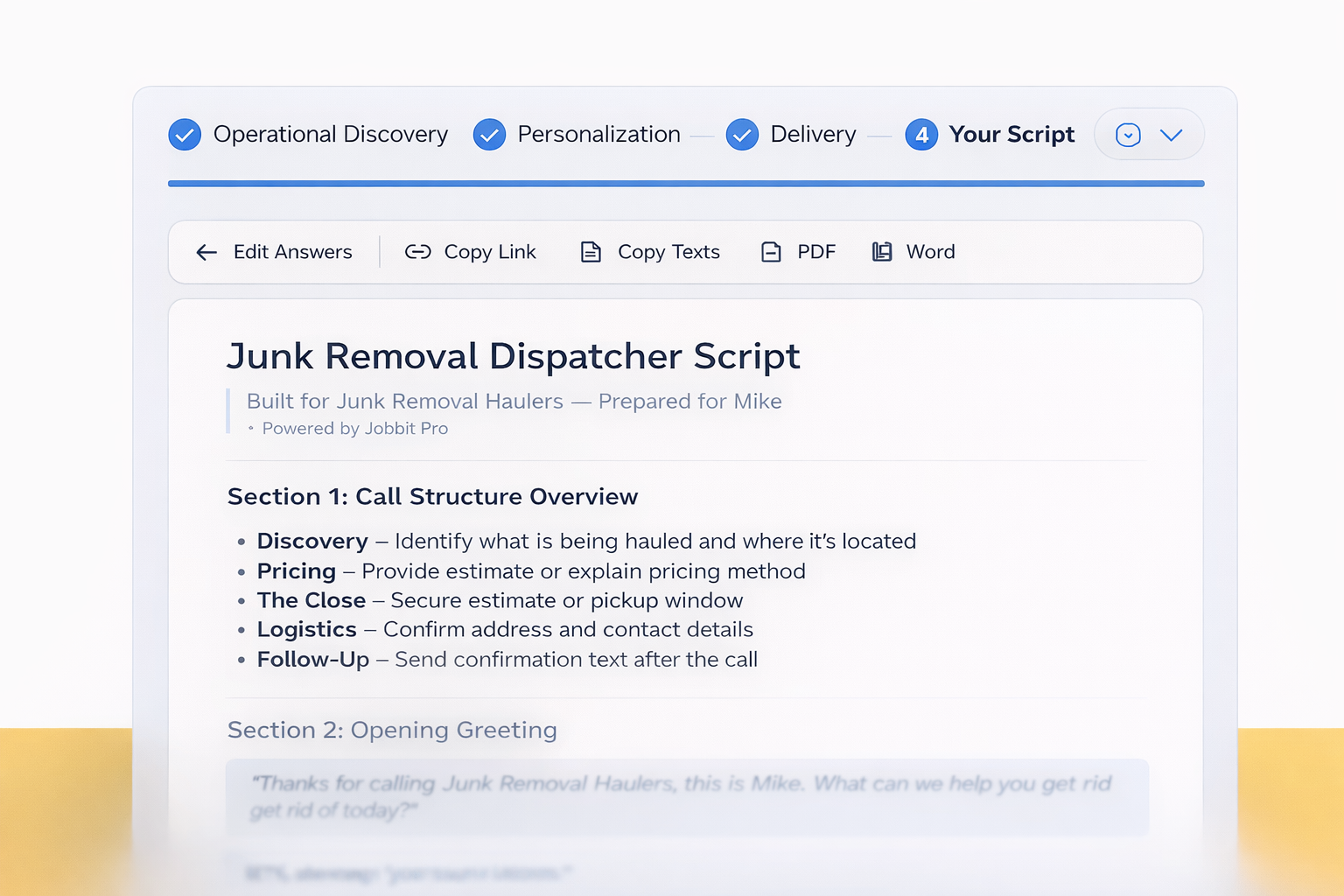Screen dimensions: 1344x896
Task: Click the chain link icon for Copy Link
Action: [417, 252]
